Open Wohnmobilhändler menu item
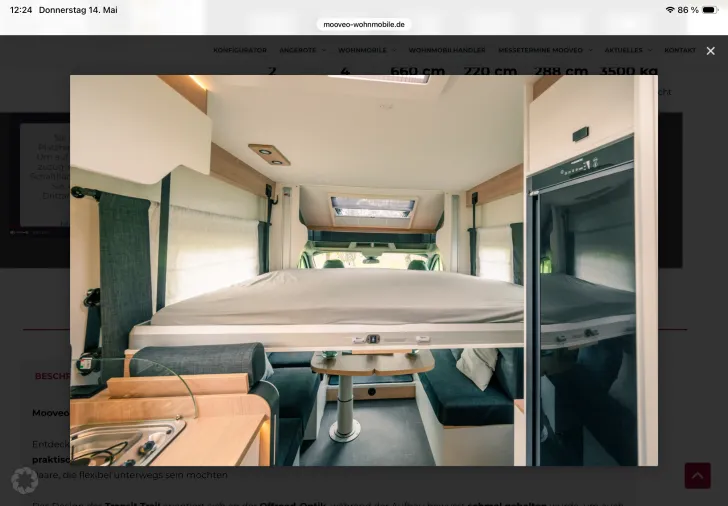 coord(447,50)
